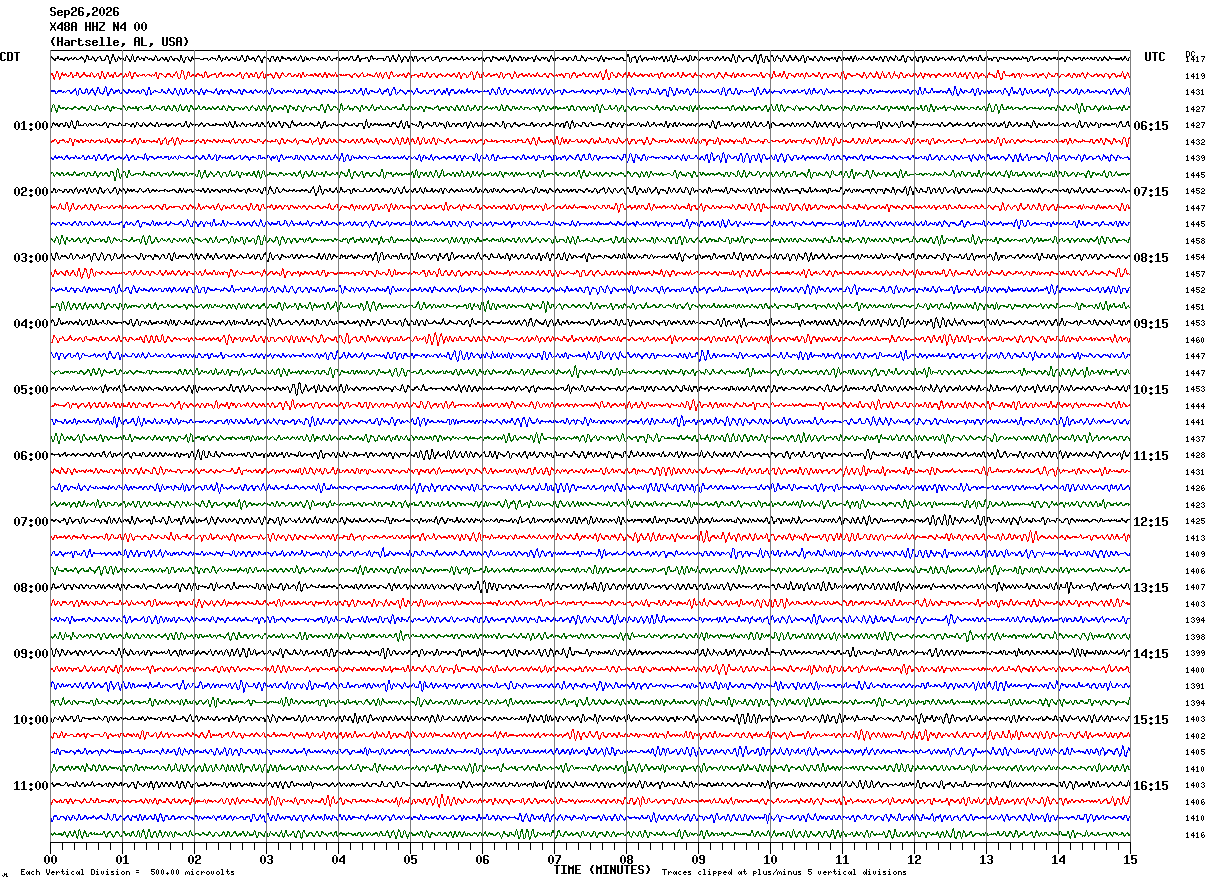The width and height of the screenshot is (1210, 886).
Task: Click the 06:15 UTC time label
Action: pyautogui.click(x=1151, y=126)
